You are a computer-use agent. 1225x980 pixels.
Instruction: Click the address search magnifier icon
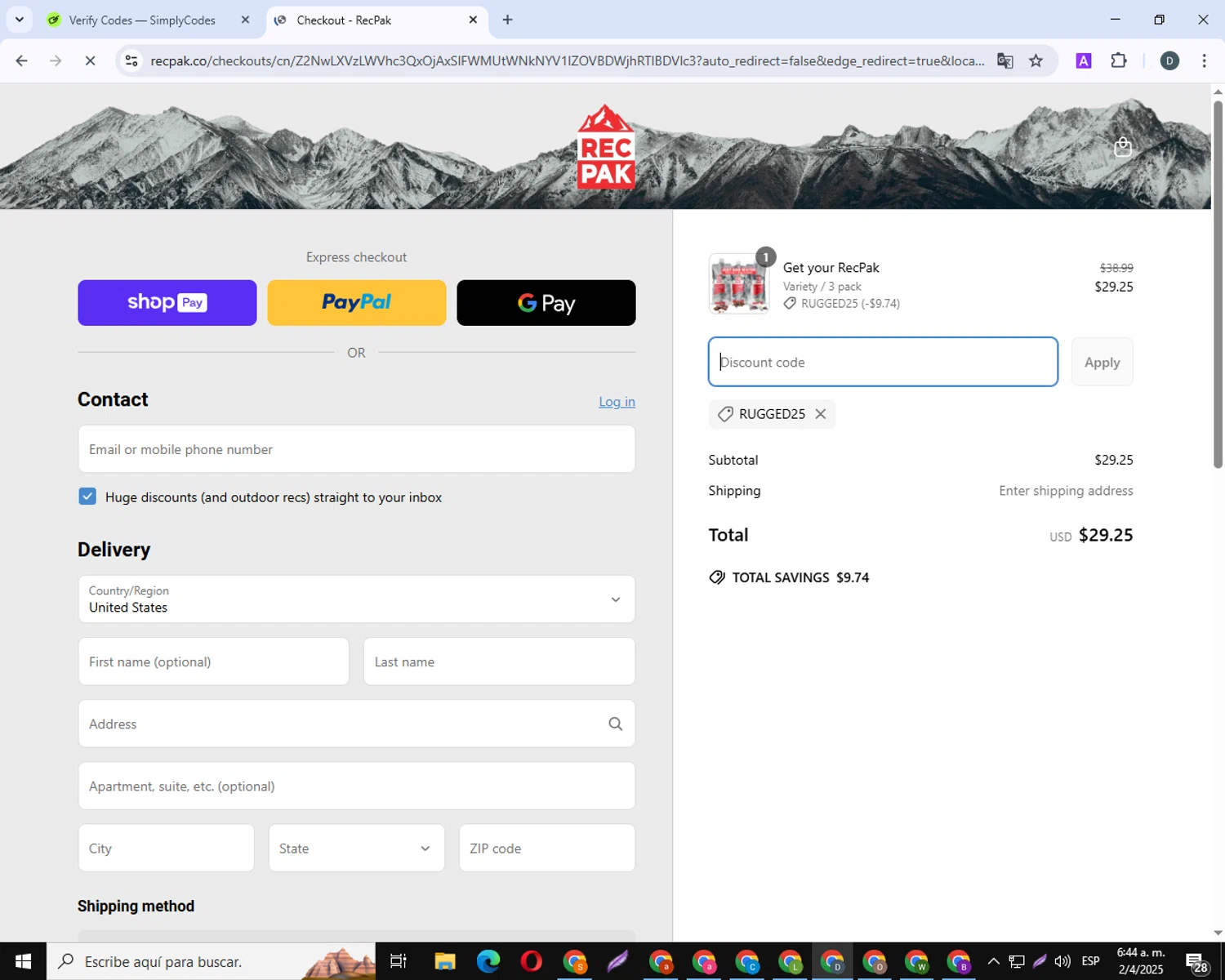[615, 724]
